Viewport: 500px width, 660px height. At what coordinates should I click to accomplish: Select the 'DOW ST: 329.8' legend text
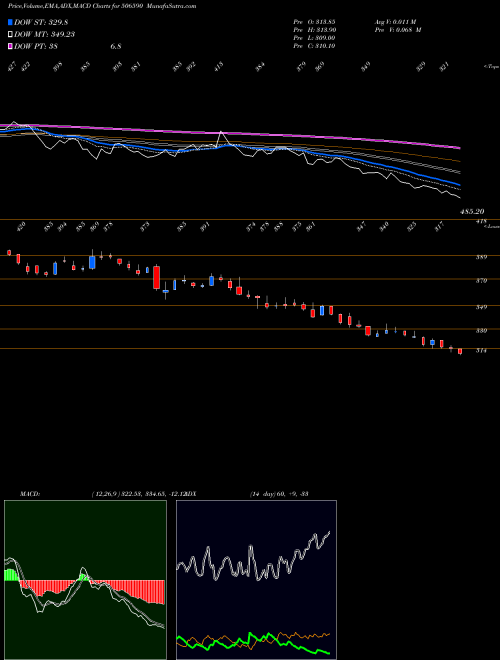[x=41, y=22]
